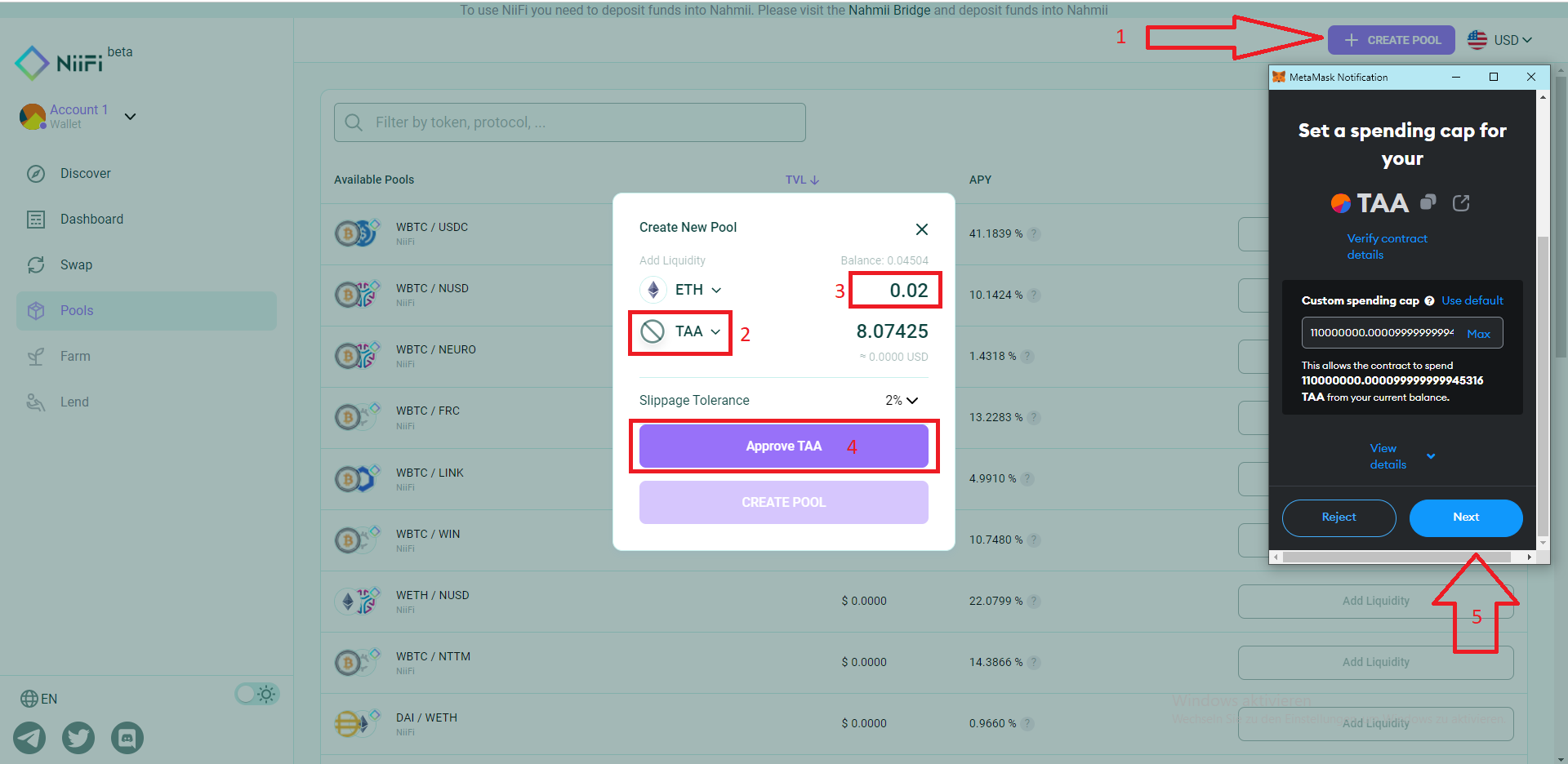Click the Swap arrows icon

pyautogui.click(x=36, y=264)
